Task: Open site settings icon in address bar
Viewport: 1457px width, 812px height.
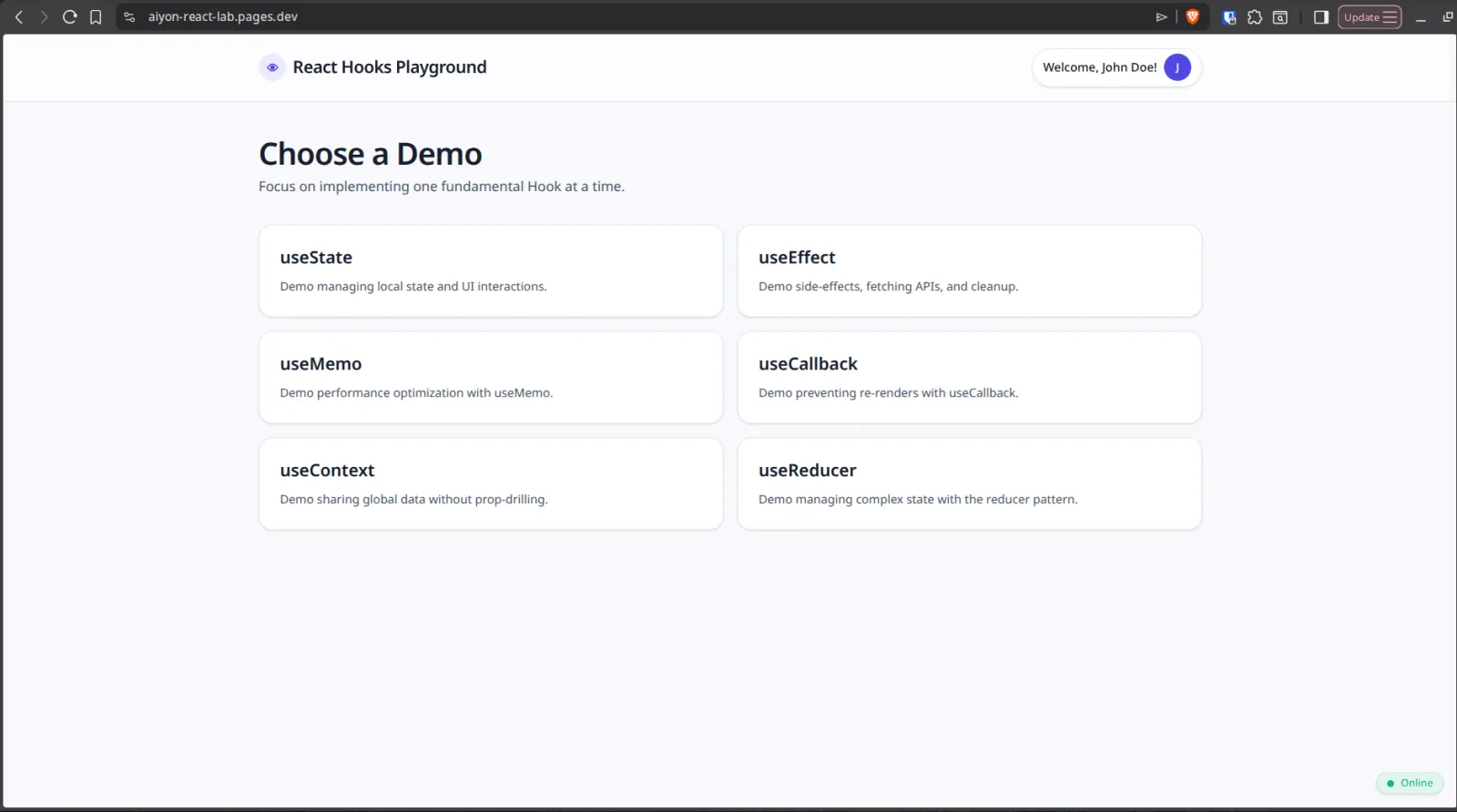Action: (129, 17)
